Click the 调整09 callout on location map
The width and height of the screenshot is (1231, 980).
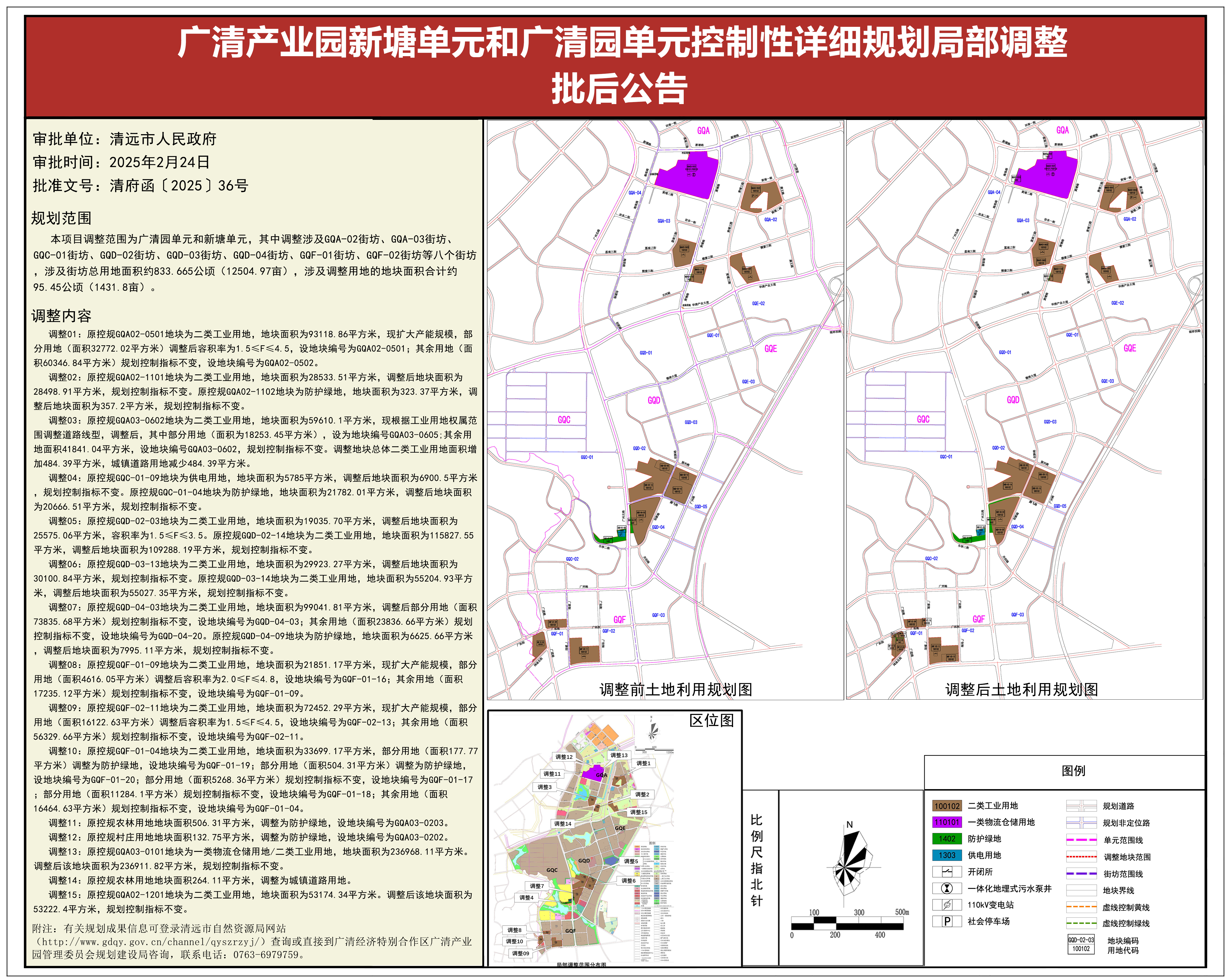point(520,953)
